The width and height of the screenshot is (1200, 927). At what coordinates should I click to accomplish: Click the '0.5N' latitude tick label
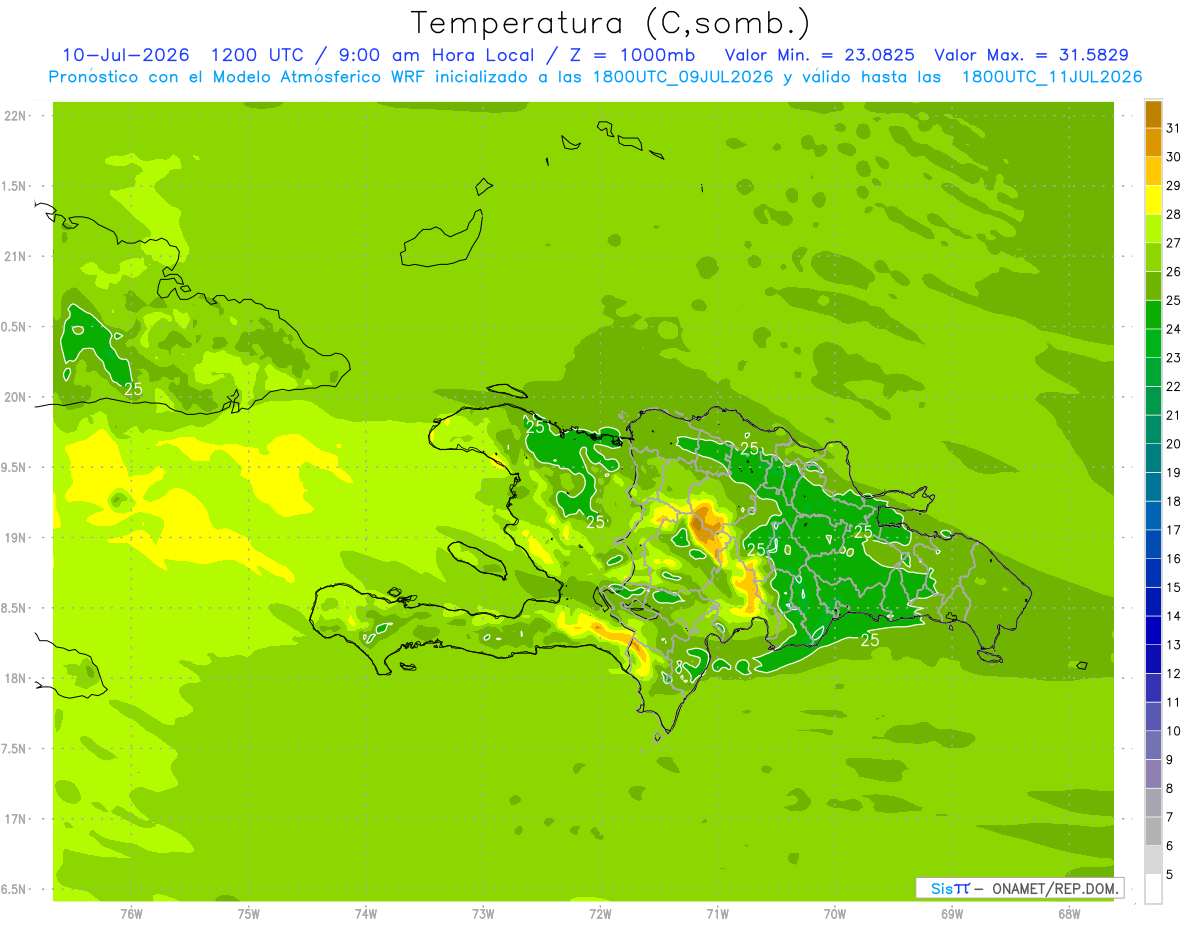point(13,328)
